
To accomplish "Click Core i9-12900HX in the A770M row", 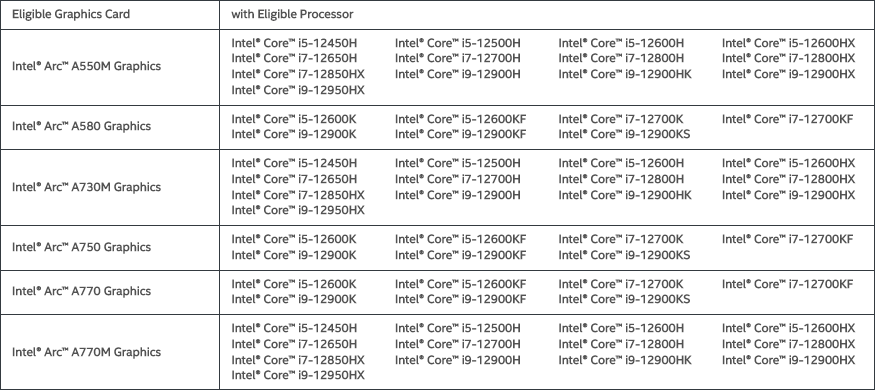I will pos(789,360).
